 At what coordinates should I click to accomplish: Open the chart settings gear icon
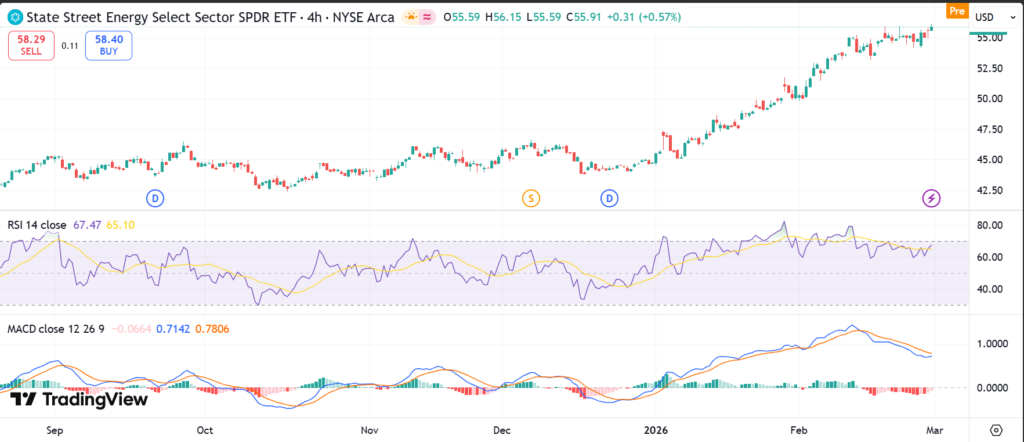click(995, 429)
